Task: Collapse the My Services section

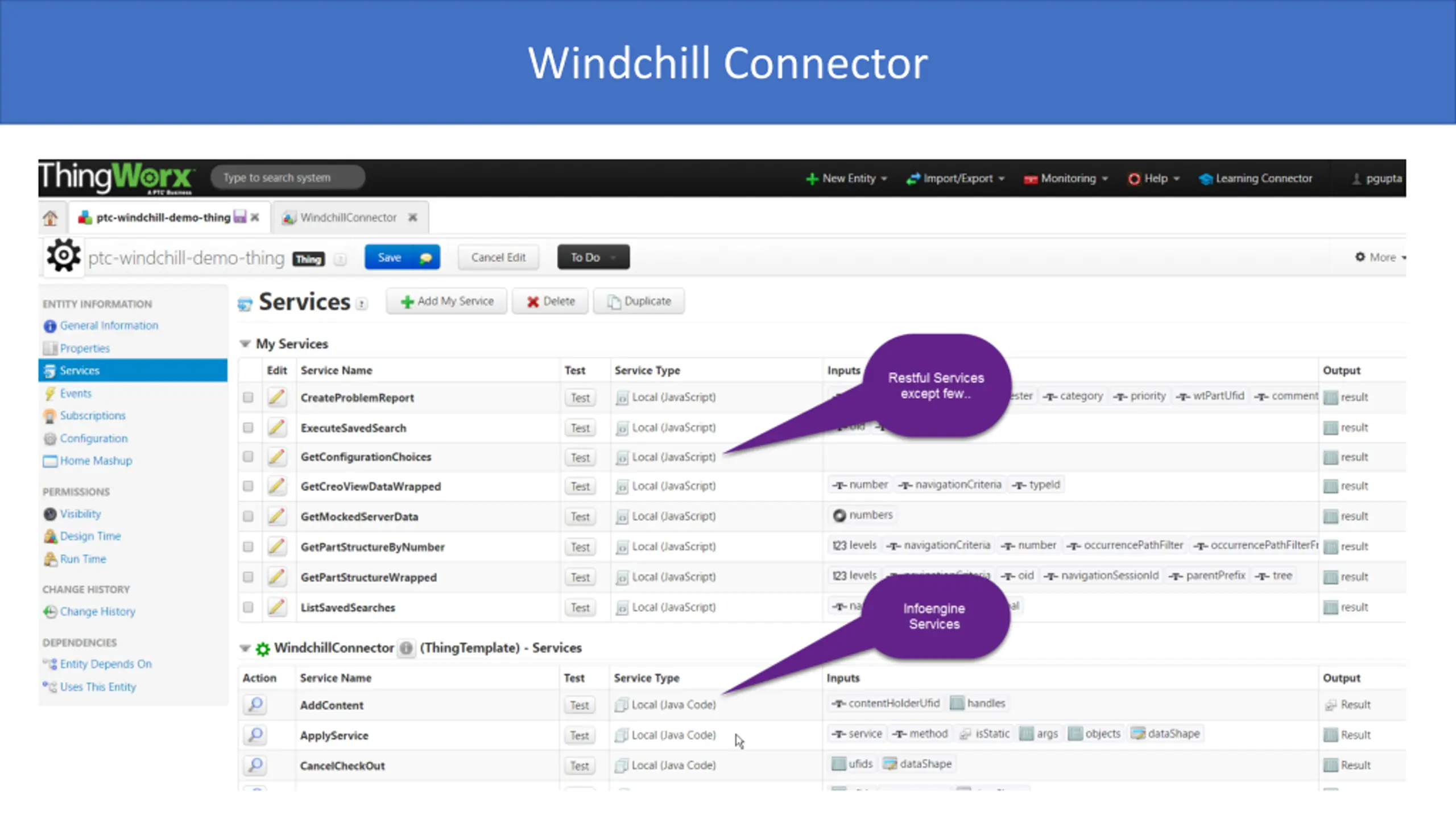Action: (245, 344)
